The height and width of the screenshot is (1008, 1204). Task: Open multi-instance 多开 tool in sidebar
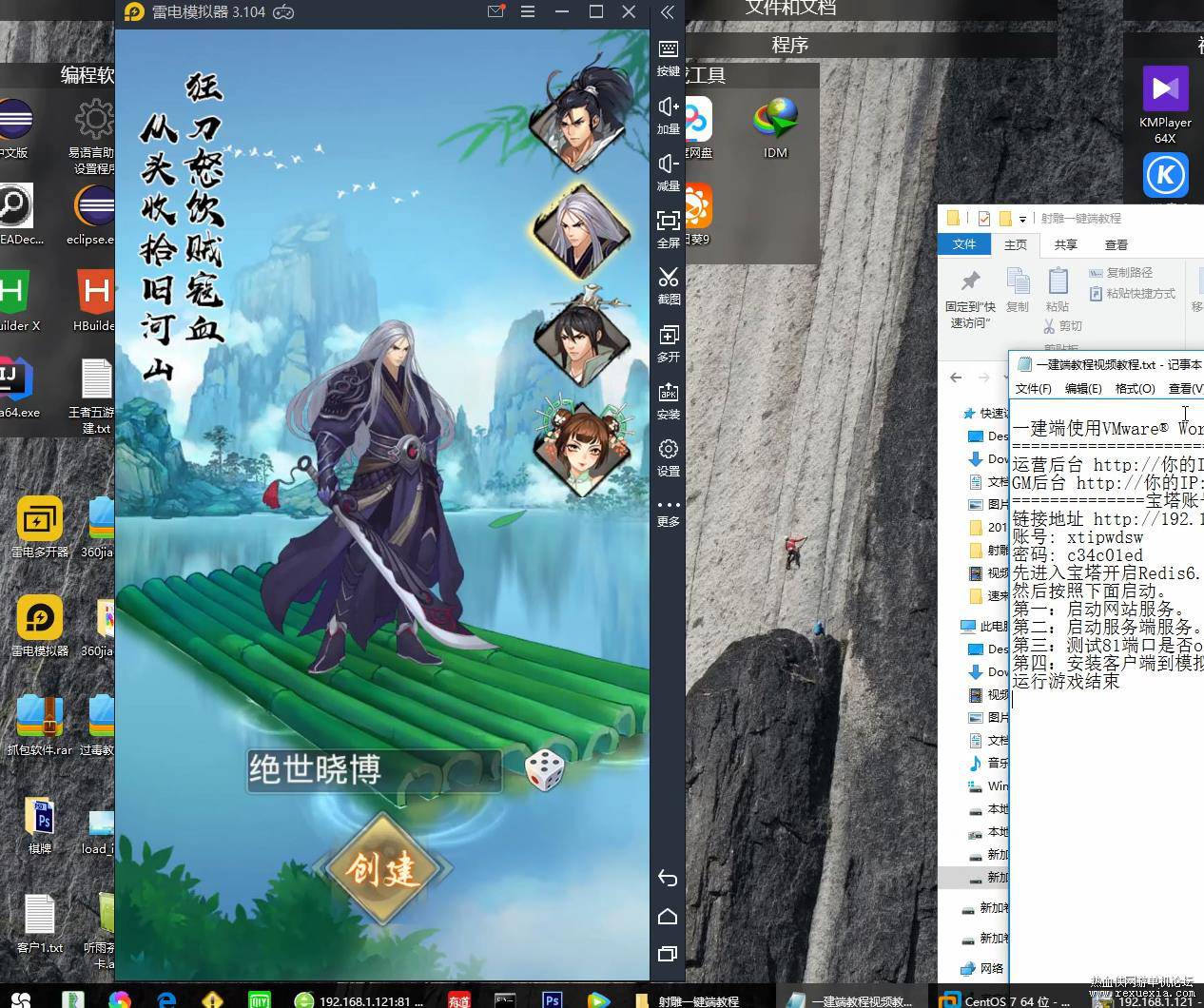[668, 343]
